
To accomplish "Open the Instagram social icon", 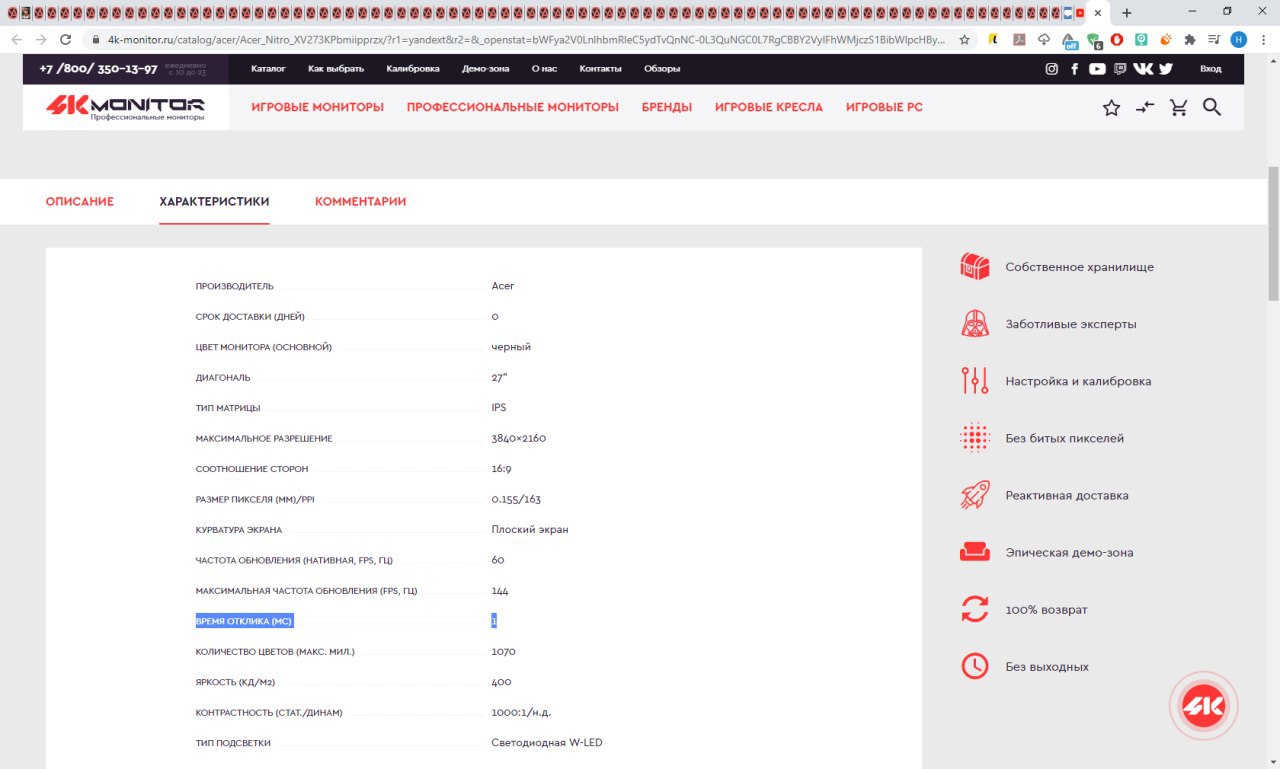I will coord(1051,69).
